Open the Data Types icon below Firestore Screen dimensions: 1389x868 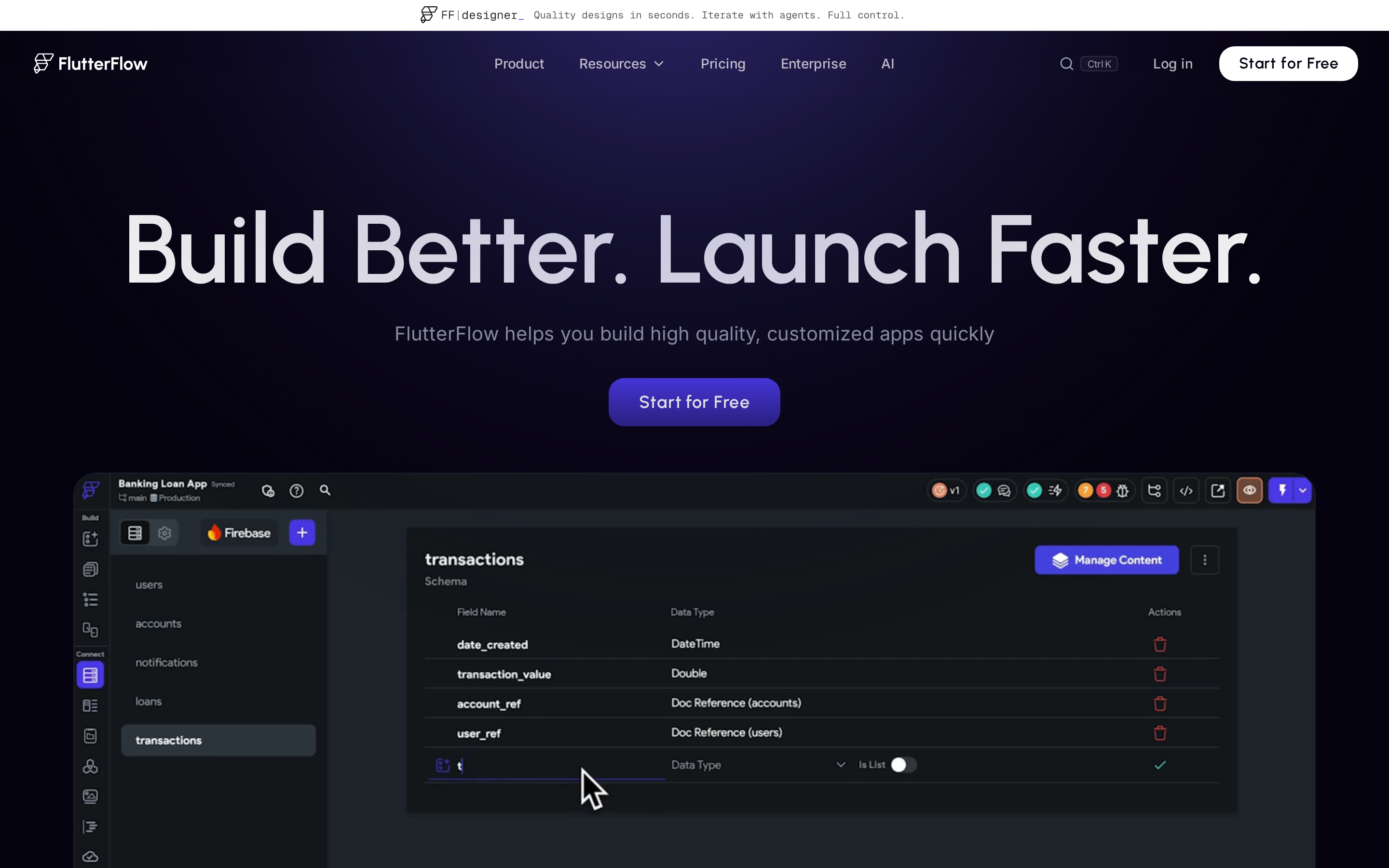[90, 705]
